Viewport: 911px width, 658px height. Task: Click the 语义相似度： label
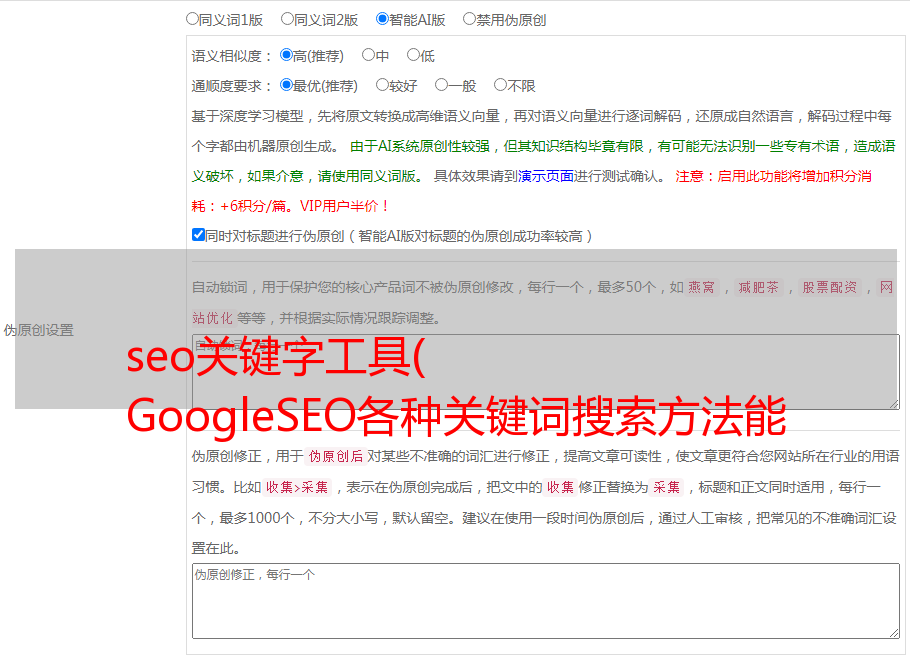click(x=232, y=56)
